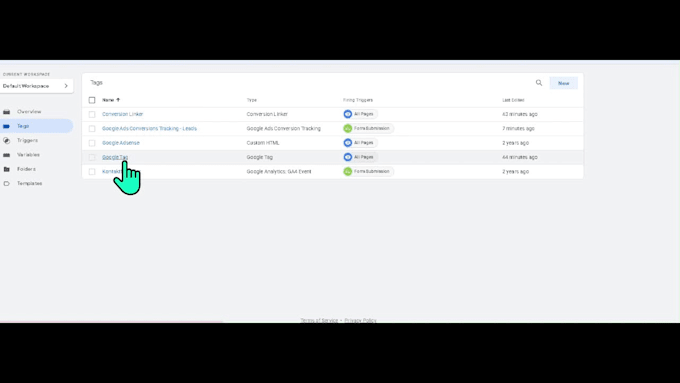Click the Templates sidebar icon
The image size is (680, 383).
click(x=7, y=183)
